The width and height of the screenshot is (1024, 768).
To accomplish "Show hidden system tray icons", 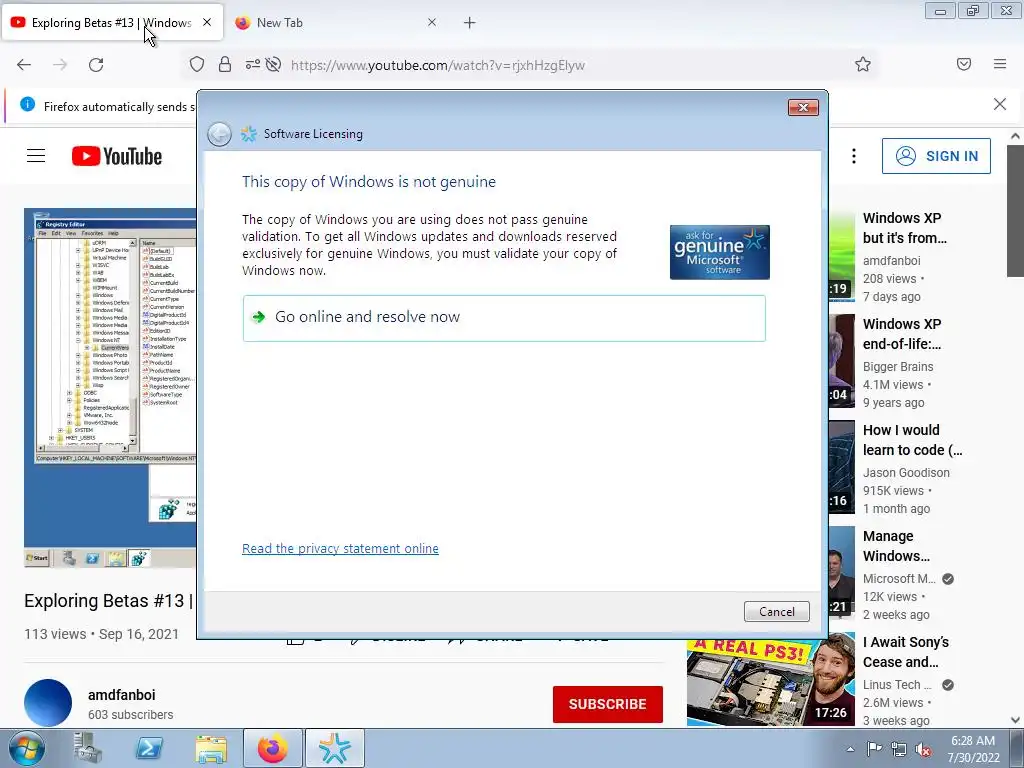I will click(x=850, y=749).
